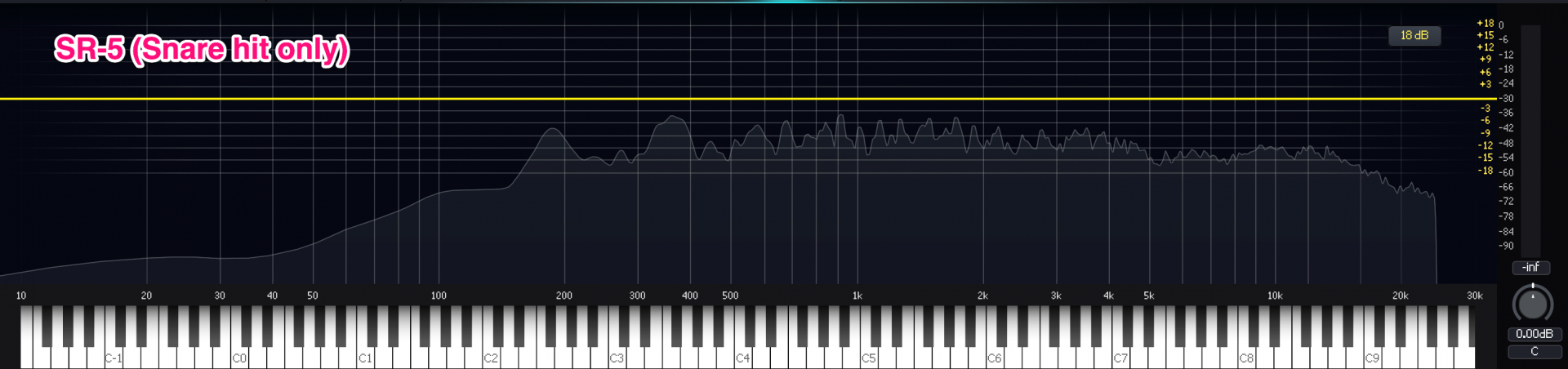The image size is (1568, 369).
Task: Click the 500 frequency axis label
Action: point(730,296)
